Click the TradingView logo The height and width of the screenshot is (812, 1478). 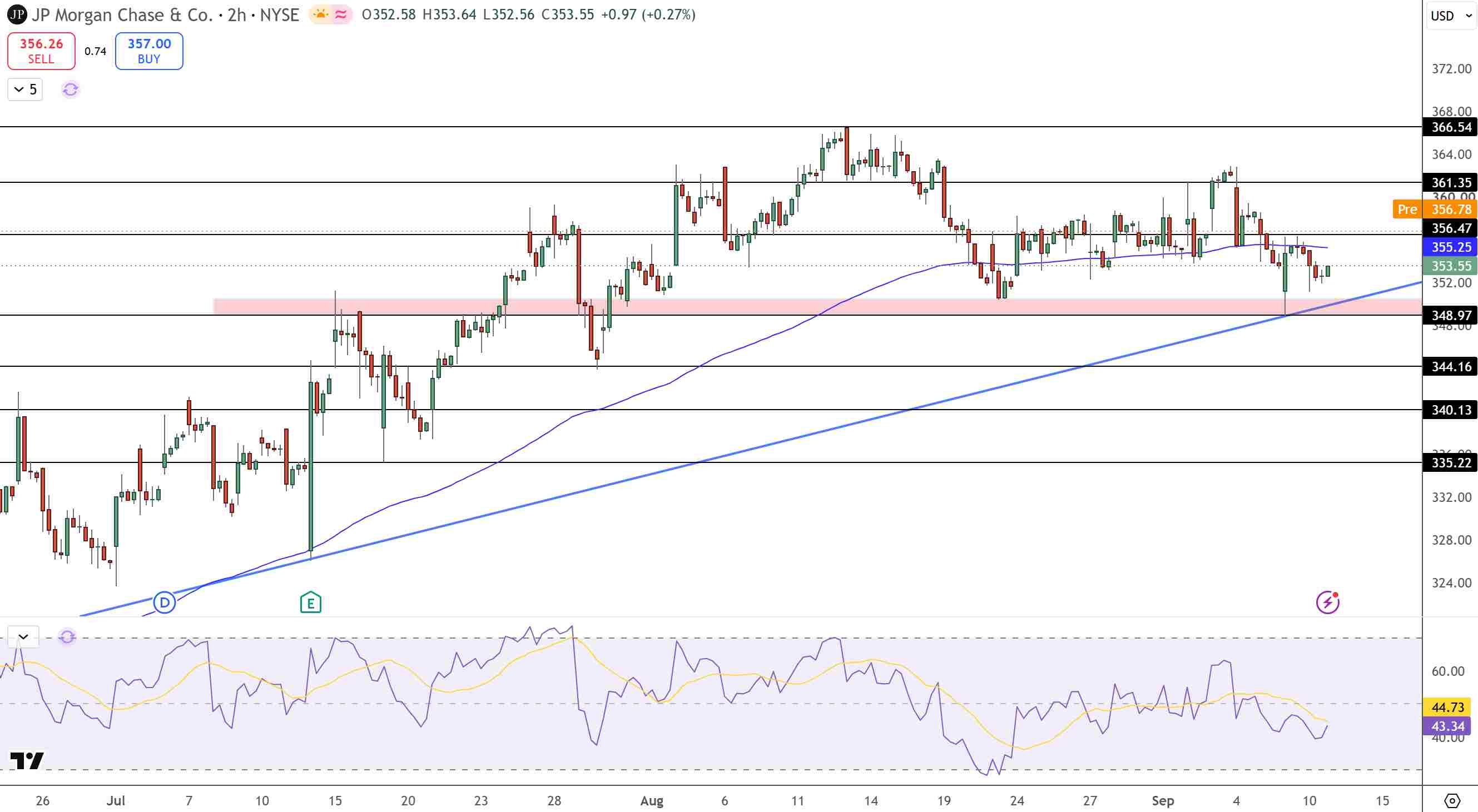[27, 760]
